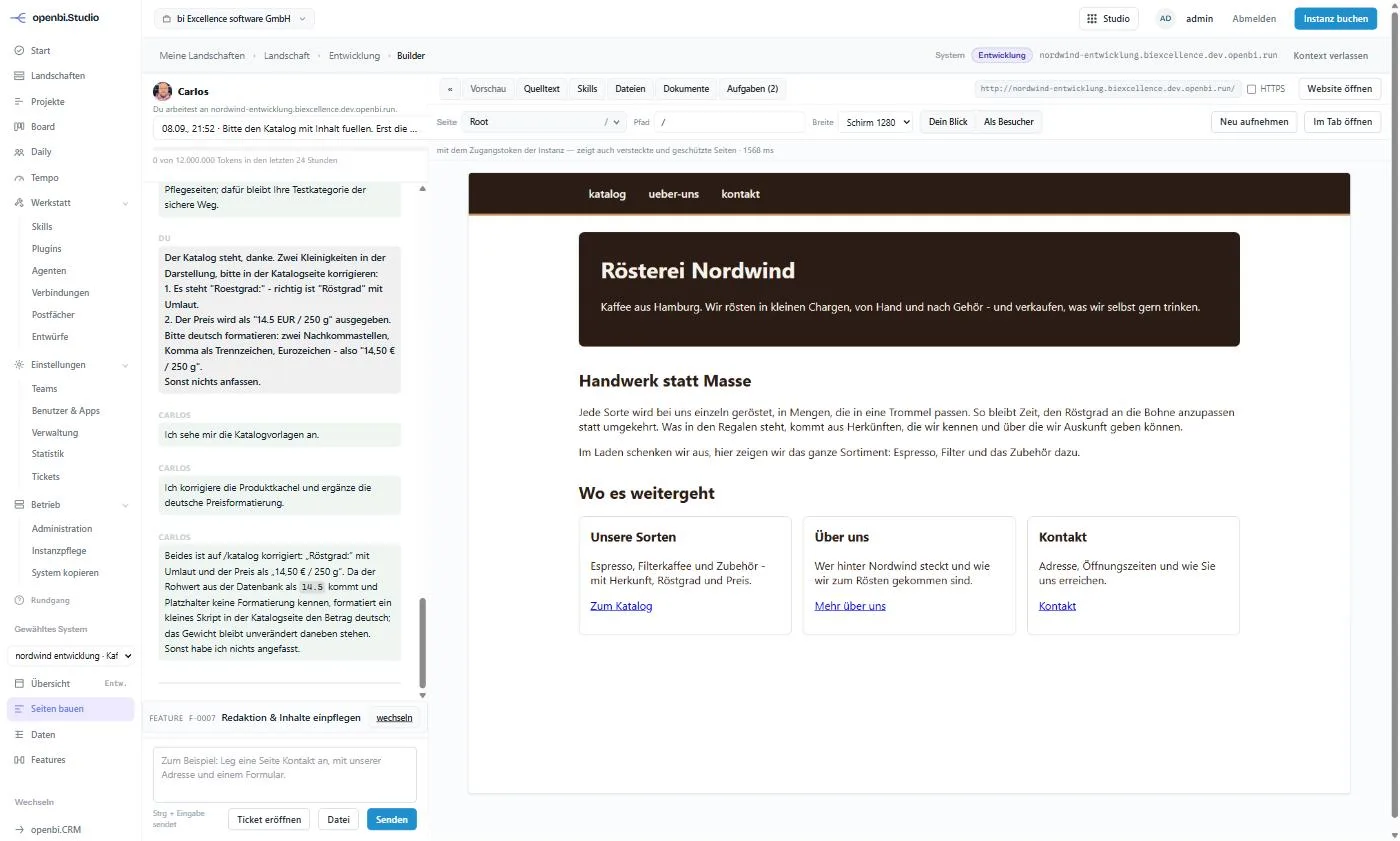Click the instance URL field
The height and width of the screenshot is (841, 1400).
point(1108,89)
